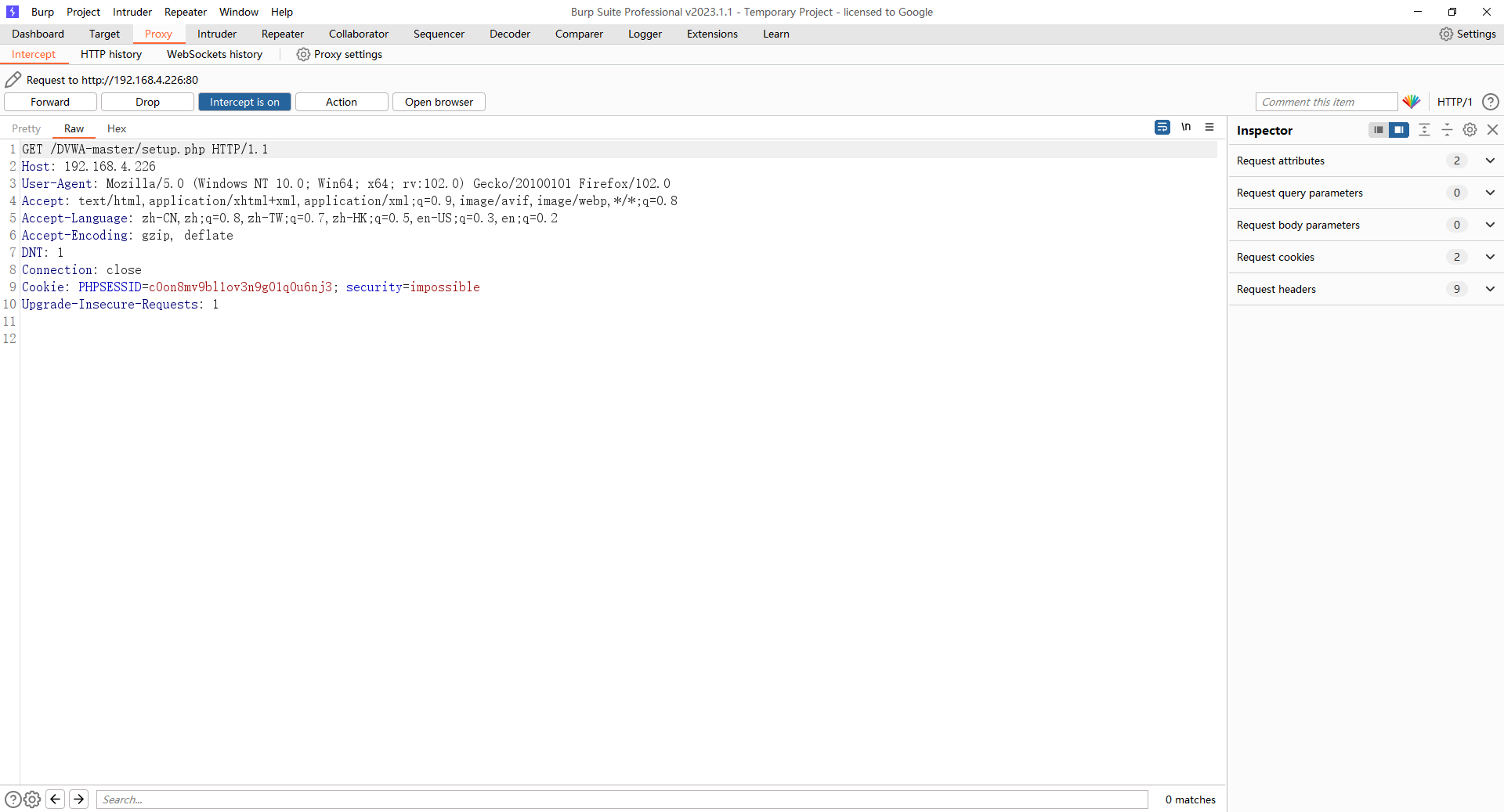1504x812 pixels.
Task: Restore down the Burp window
Action: tap(1452, 12)
